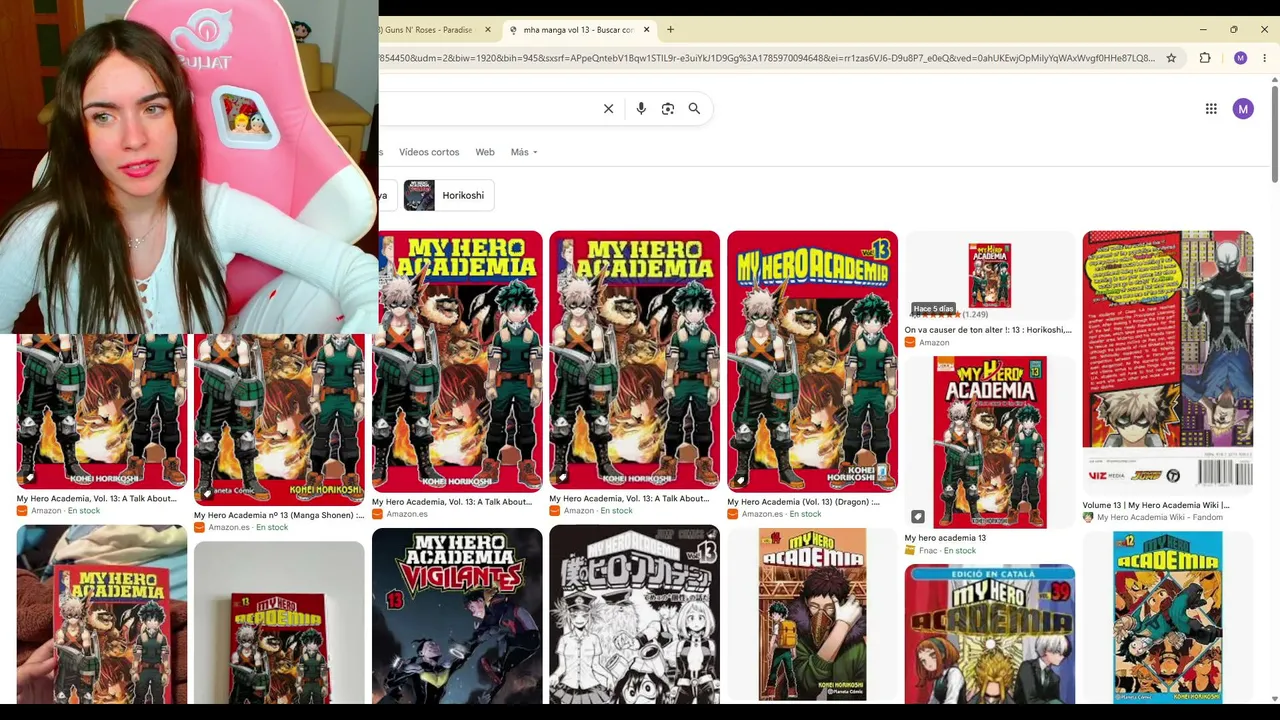Open the 'On va causer de ton alter' link

pos(988,330)
